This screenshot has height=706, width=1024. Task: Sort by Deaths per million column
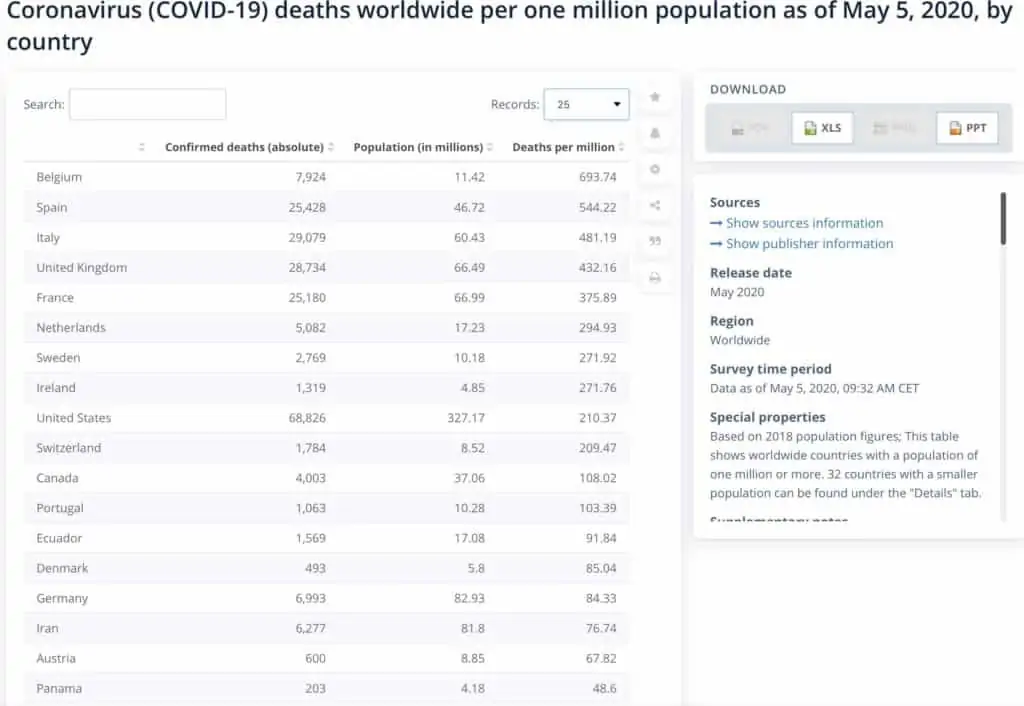tap(568, 147)
